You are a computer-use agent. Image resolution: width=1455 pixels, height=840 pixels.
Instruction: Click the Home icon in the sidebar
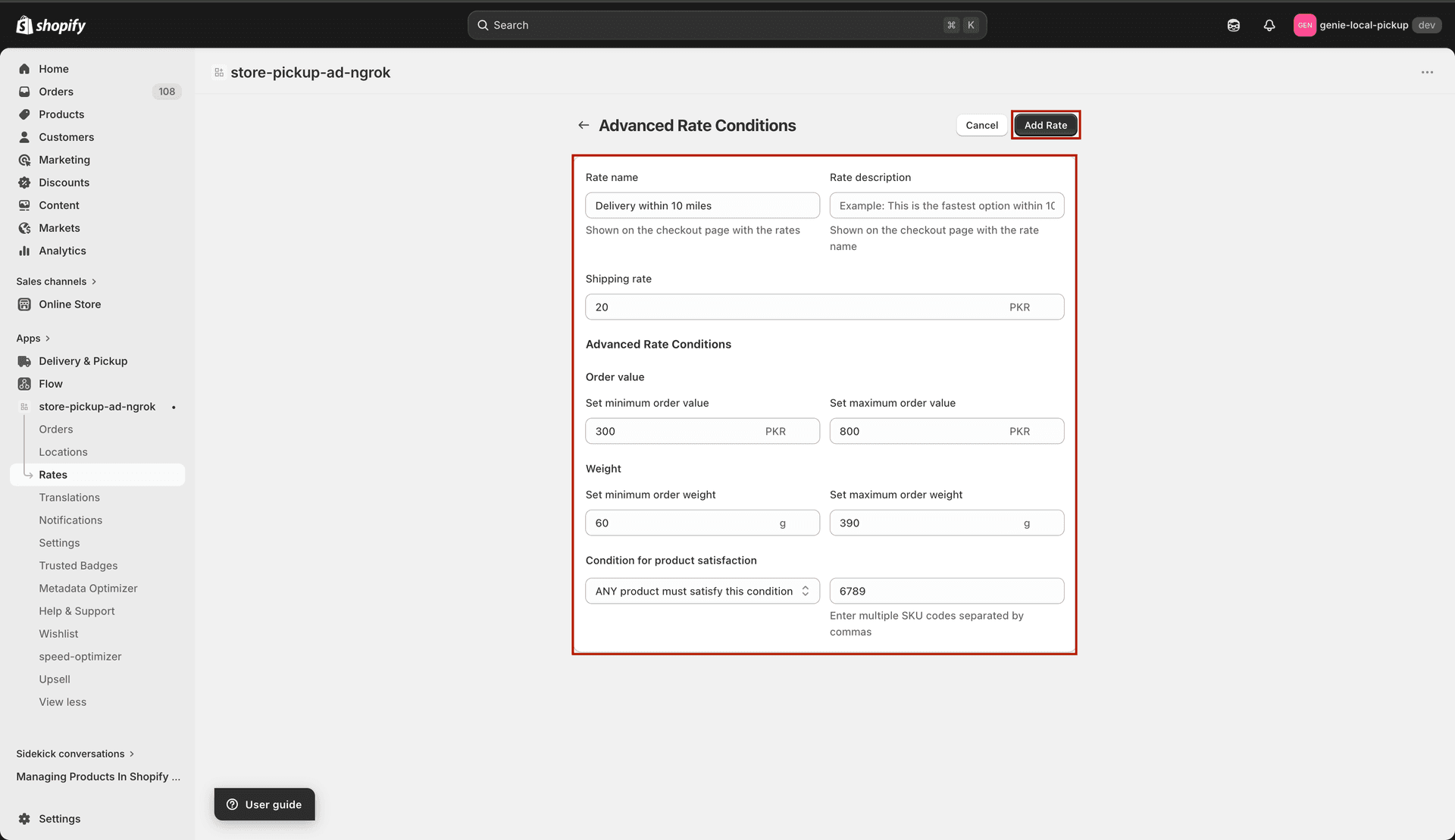pos(24,69)
